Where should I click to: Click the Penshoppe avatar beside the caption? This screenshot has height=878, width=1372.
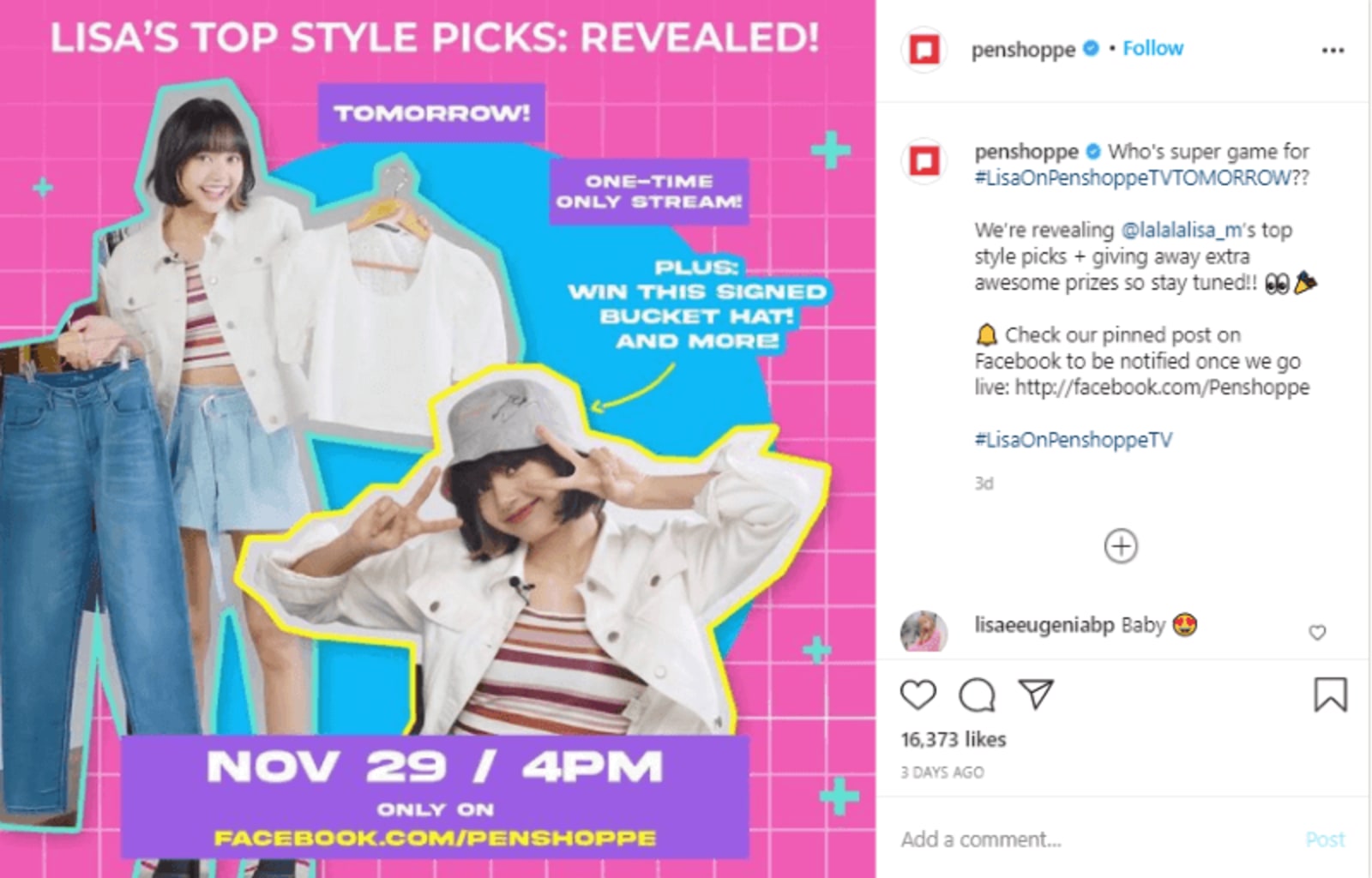924,160
